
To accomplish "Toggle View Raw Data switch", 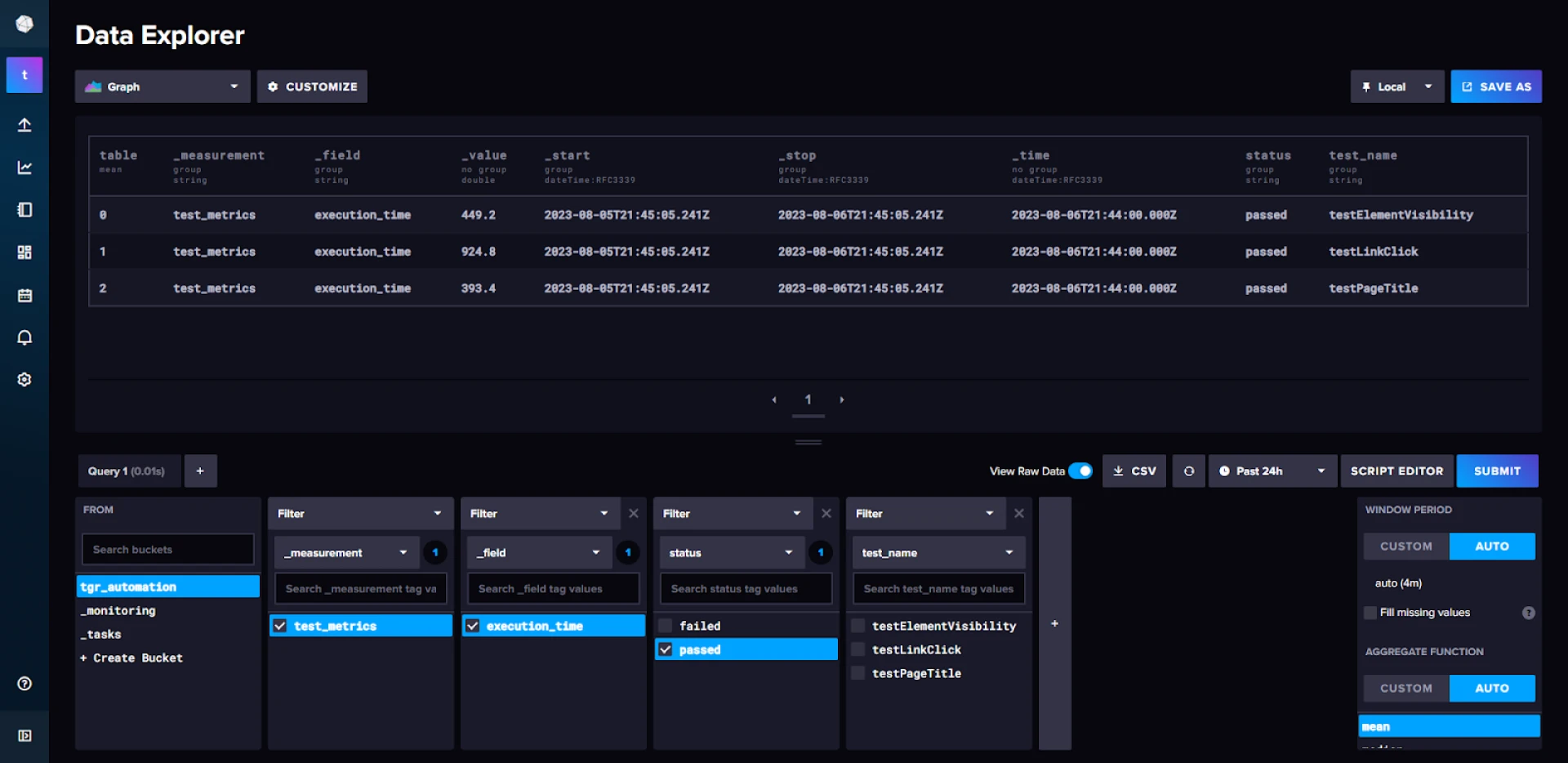I will click(1080, 471).
